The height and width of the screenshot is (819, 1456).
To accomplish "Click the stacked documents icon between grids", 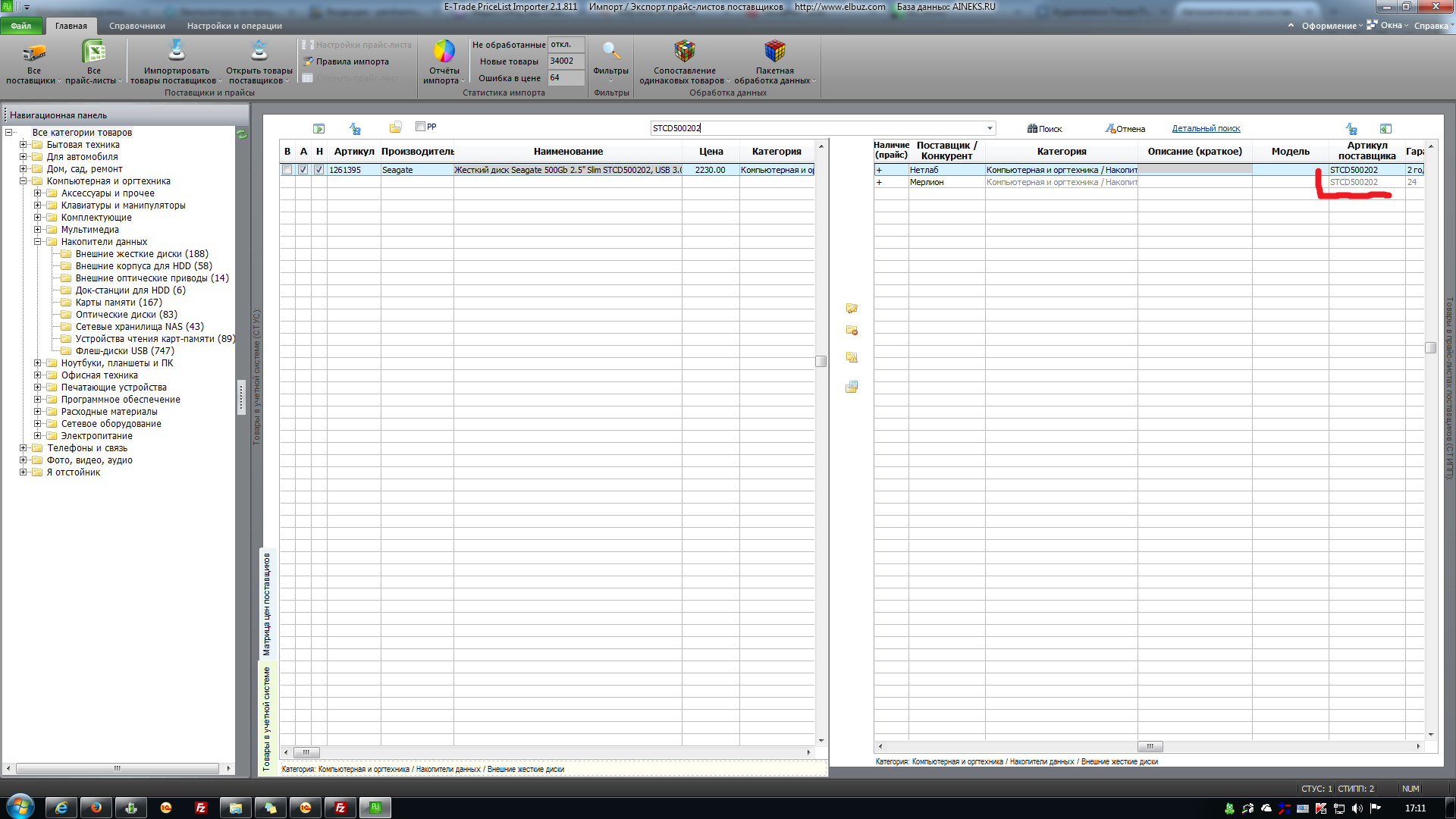I will click(852, 387).
